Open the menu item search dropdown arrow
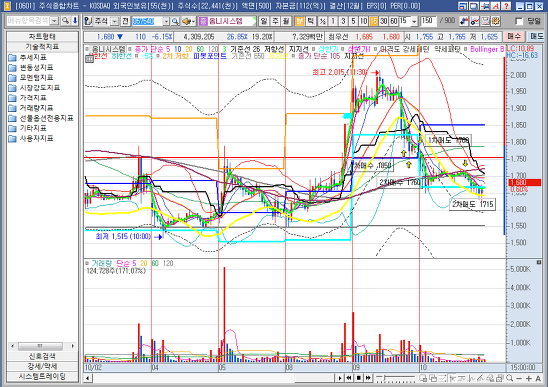The height and width of the screenshot is (387, 548). point(54,21)
